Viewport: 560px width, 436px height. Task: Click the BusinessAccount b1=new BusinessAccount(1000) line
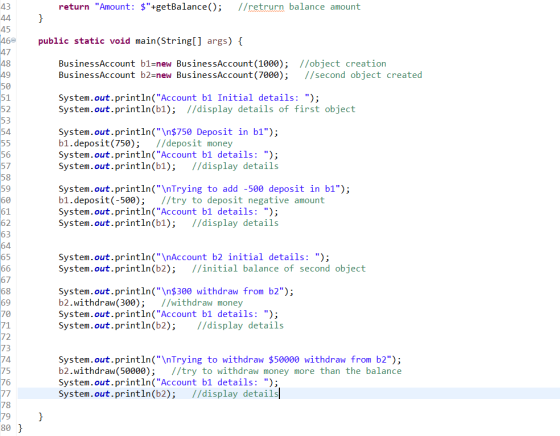pos(174,64)
